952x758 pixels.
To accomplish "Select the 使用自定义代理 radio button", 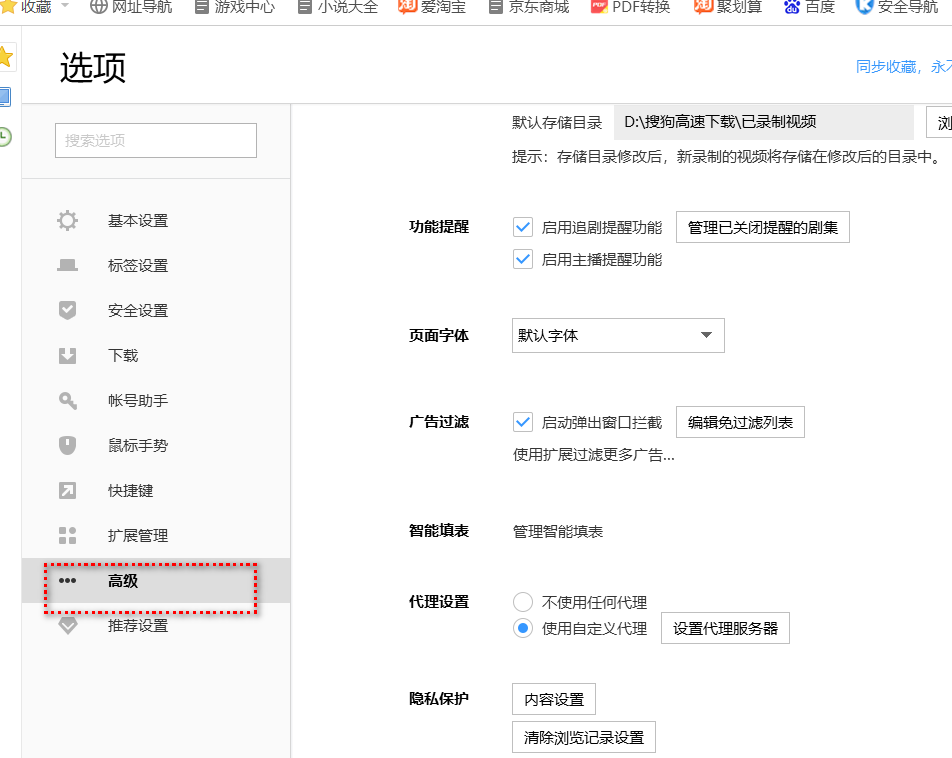I will point(523,628).
